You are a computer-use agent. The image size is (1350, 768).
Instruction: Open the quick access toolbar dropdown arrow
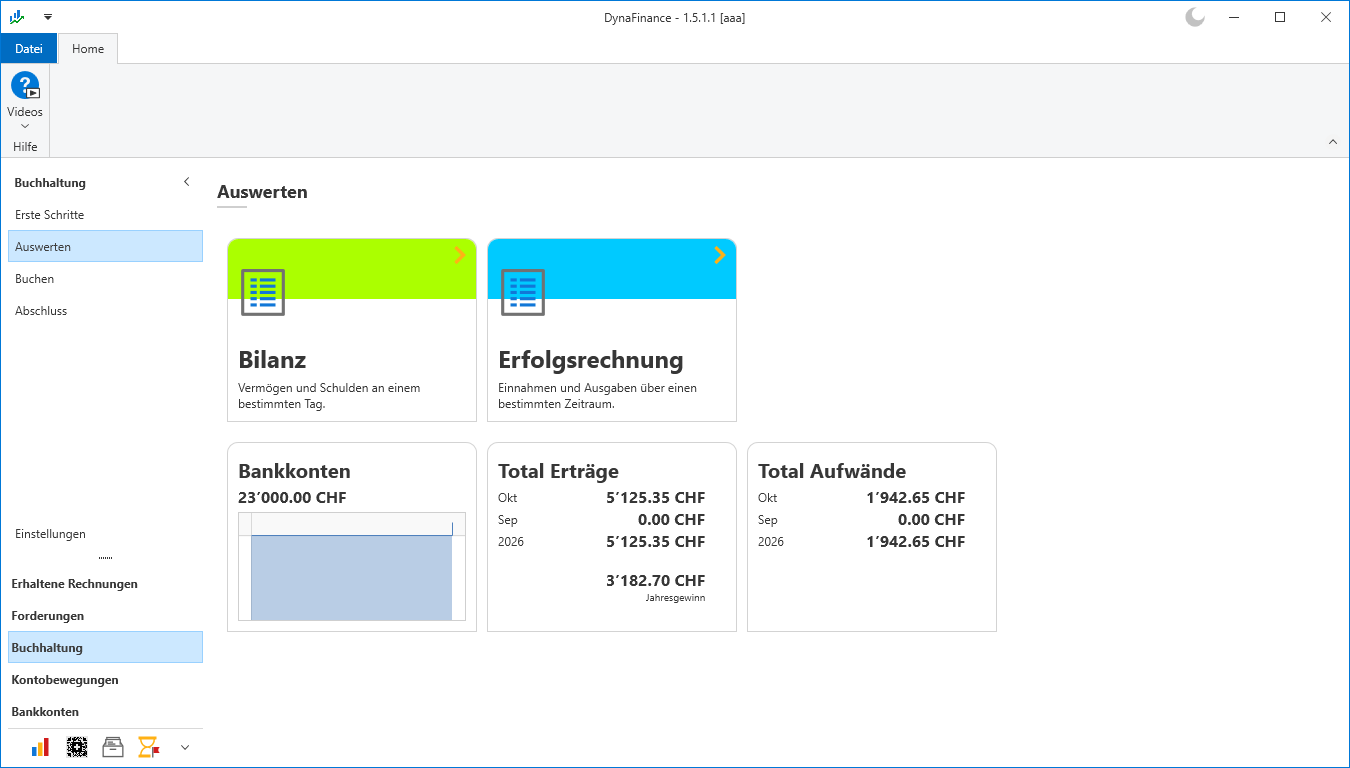coord(48,17)
